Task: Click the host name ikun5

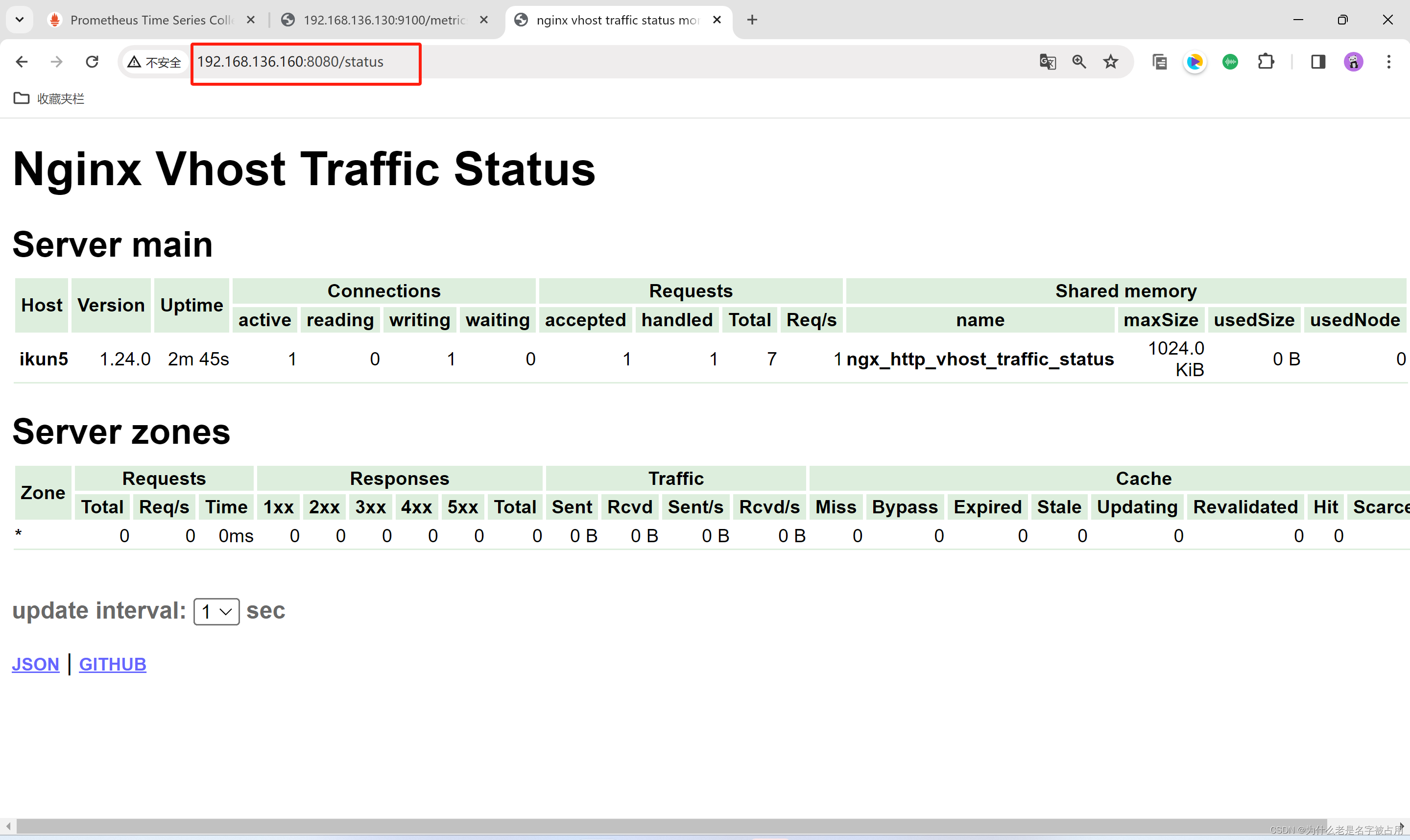Action: pos(44,359)
